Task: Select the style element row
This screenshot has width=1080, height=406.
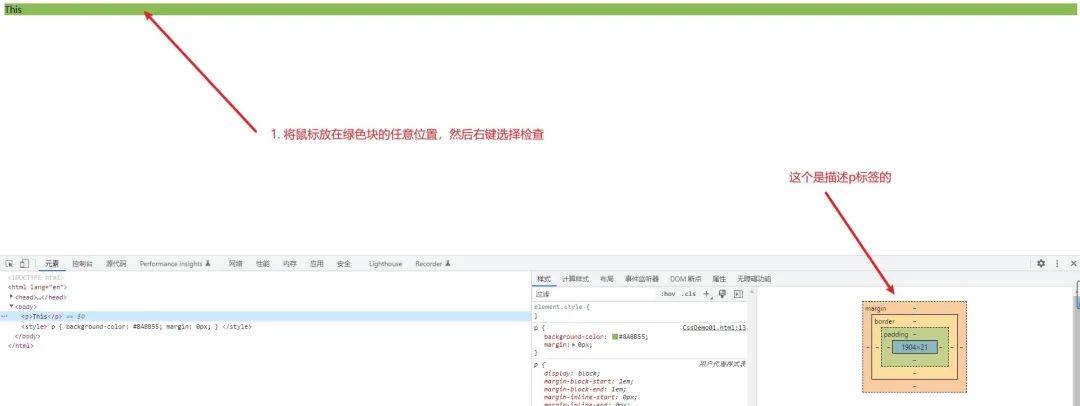Action: (x=265, y=326)
